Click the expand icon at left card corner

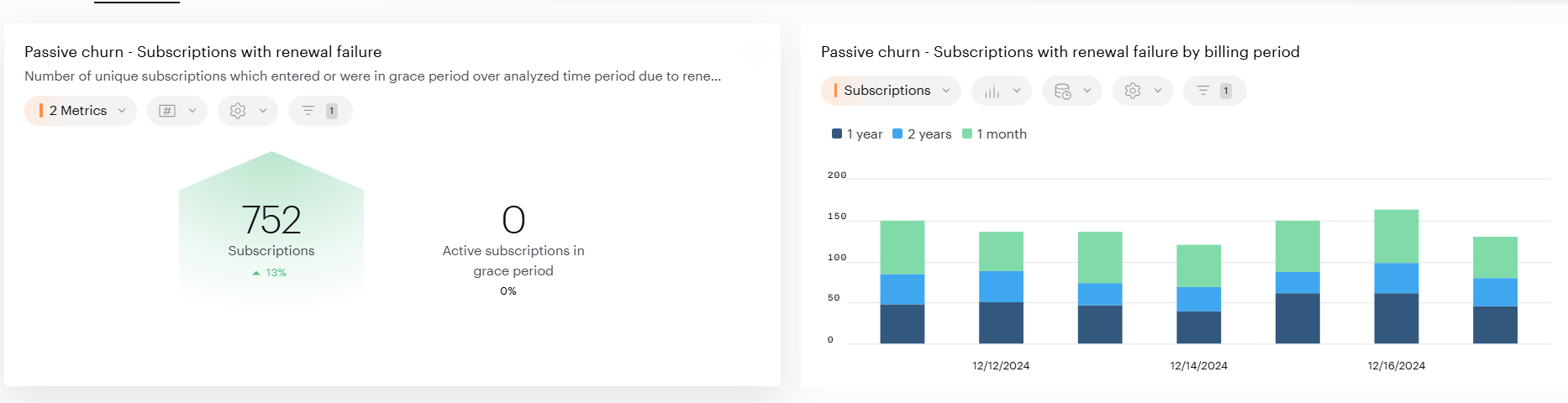(x=758, y=54)
